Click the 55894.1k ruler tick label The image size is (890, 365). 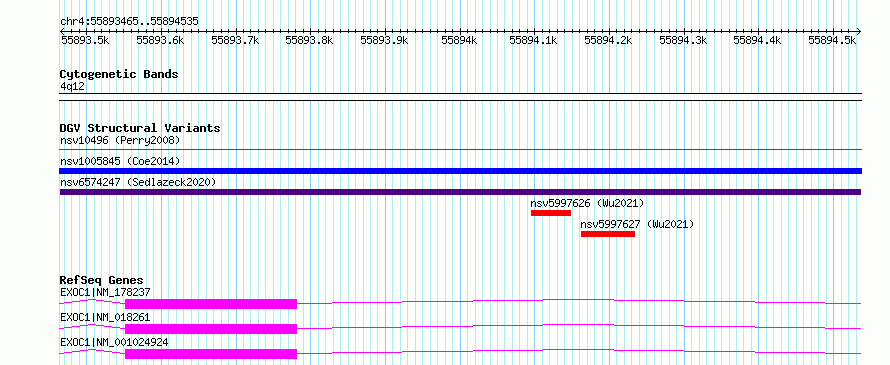click(534, 40)
